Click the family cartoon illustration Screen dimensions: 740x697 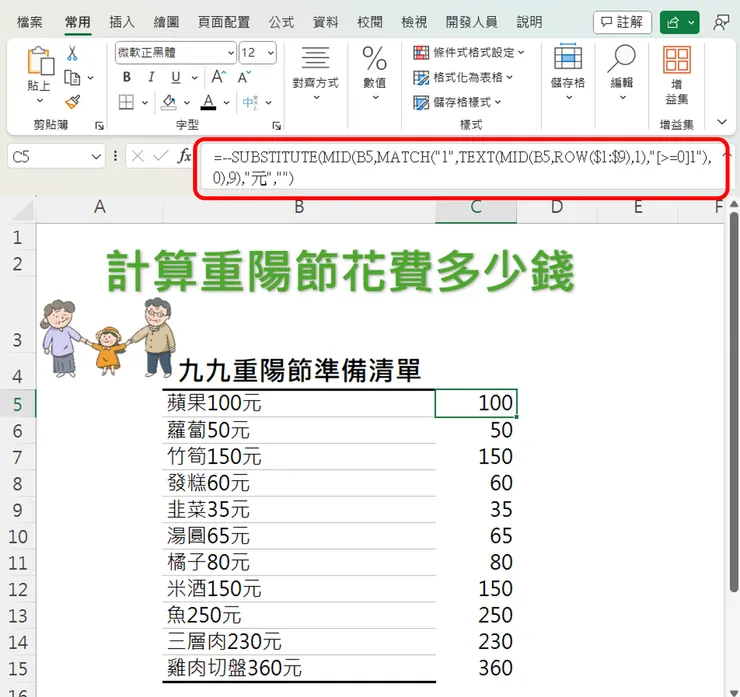(x=108, y=338)
